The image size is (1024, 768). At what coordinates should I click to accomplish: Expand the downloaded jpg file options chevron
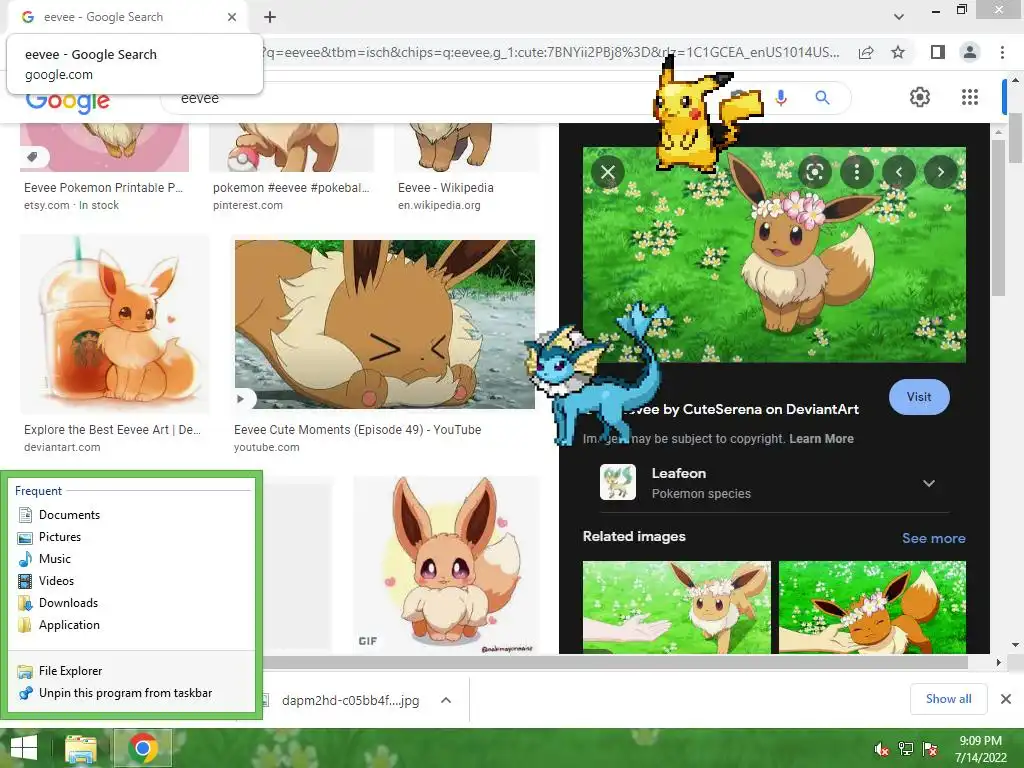pos(446,700)
